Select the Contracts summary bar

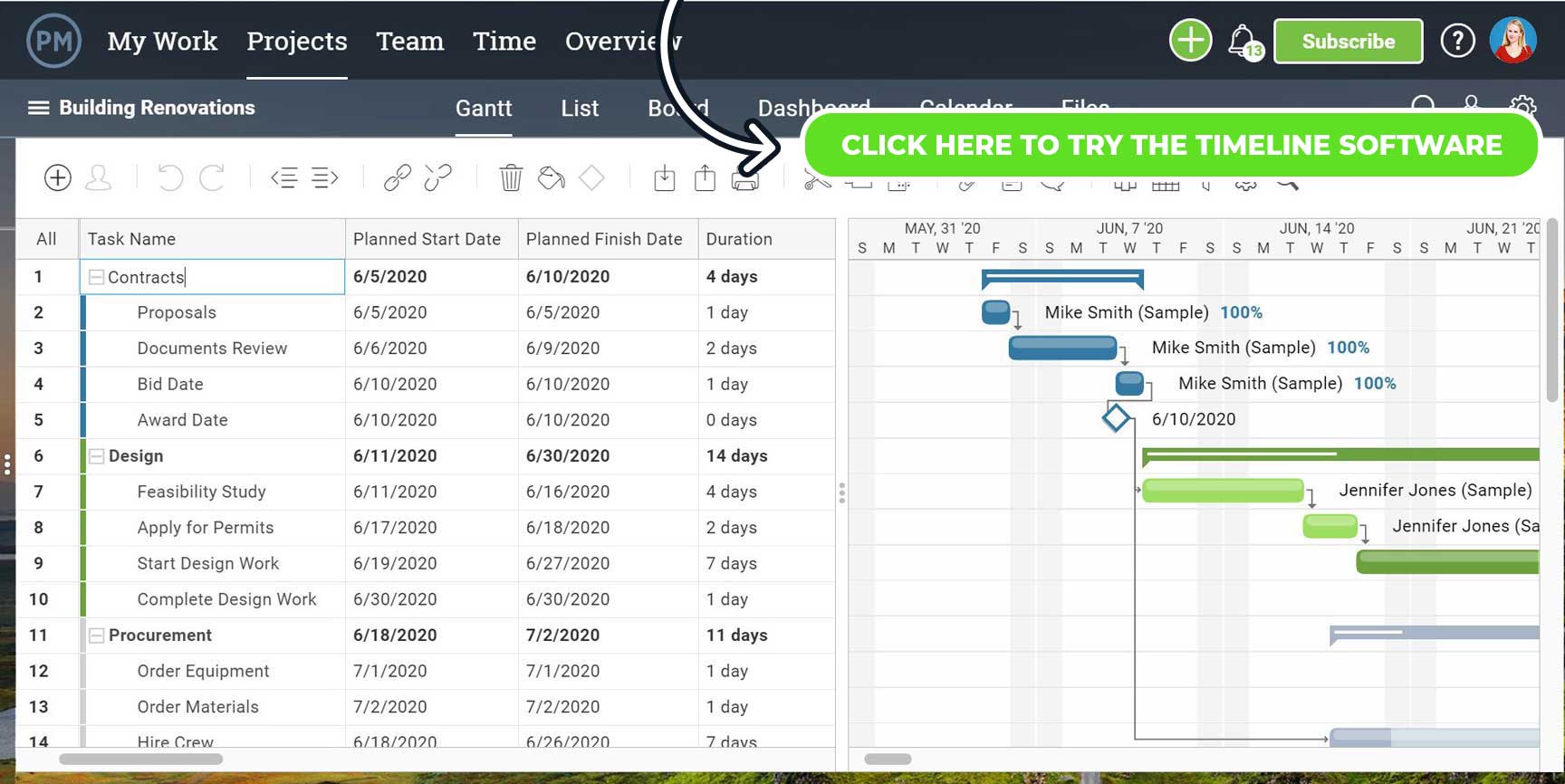(x=1062, y=277)
